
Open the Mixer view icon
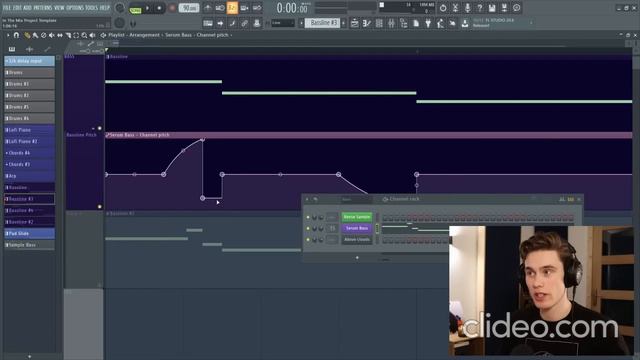[391, 23]
